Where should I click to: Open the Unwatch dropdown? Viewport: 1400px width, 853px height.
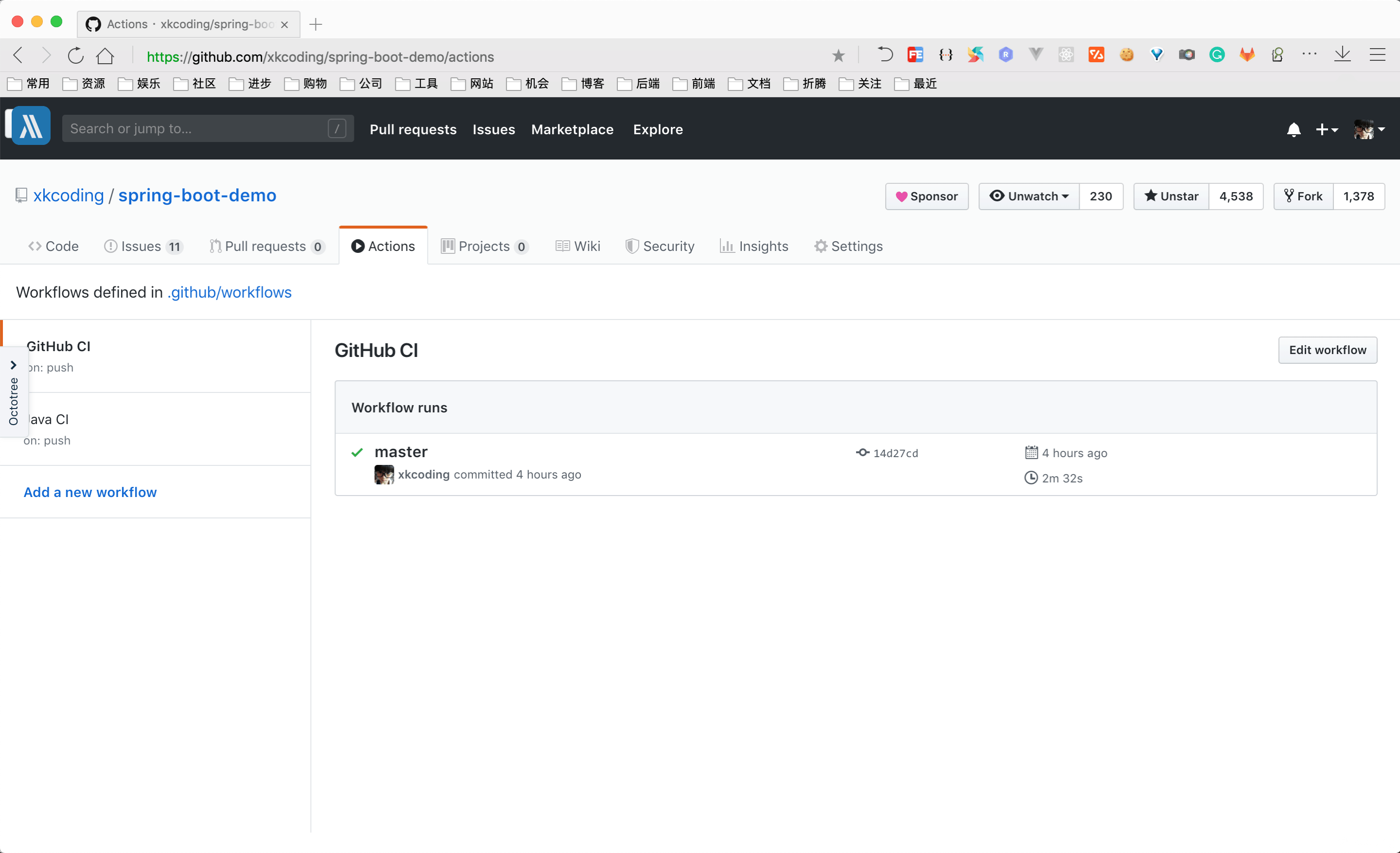[x=1029, y=196]
